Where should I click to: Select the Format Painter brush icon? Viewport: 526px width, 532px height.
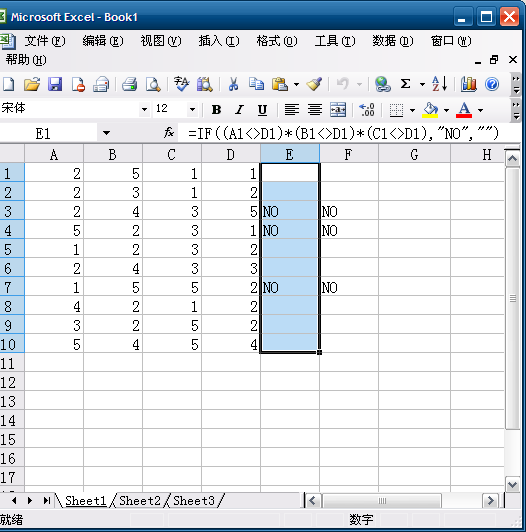[x=314, y=84]
